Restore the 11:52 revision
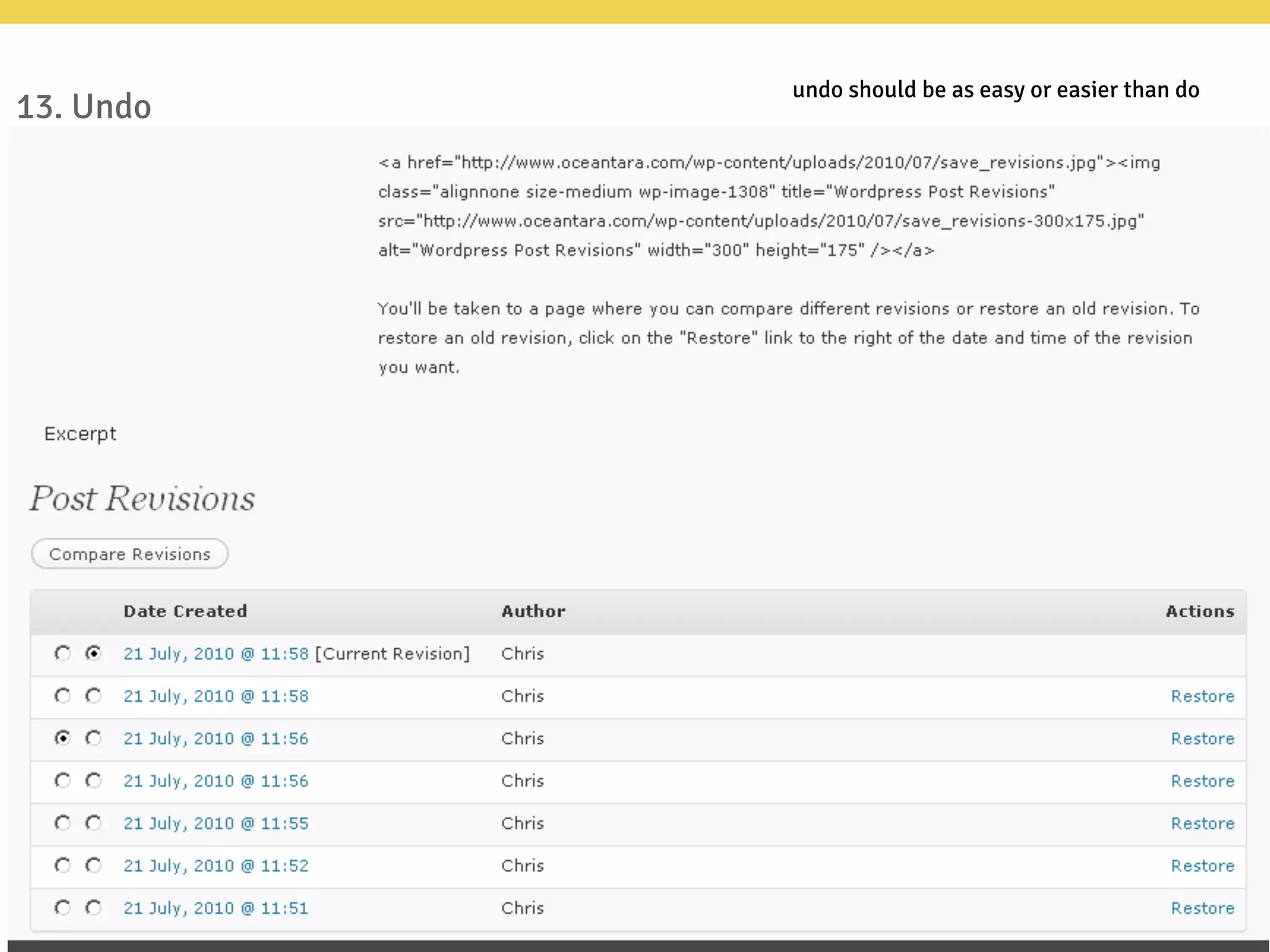The image size is (1270, 952). coord(1202,865)
